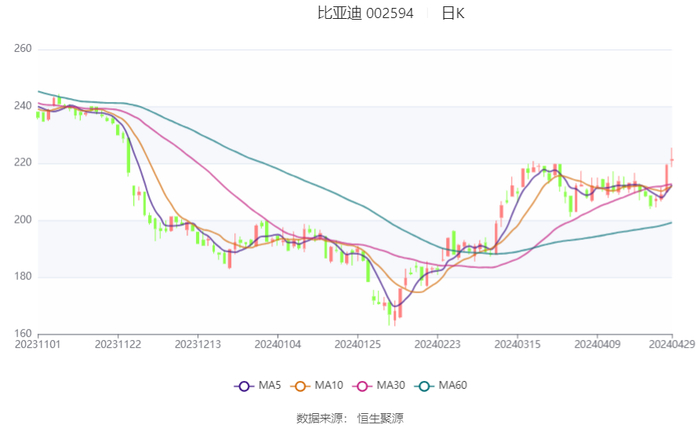Click the last red candlestick at right edge

click(x=671, y=159)
